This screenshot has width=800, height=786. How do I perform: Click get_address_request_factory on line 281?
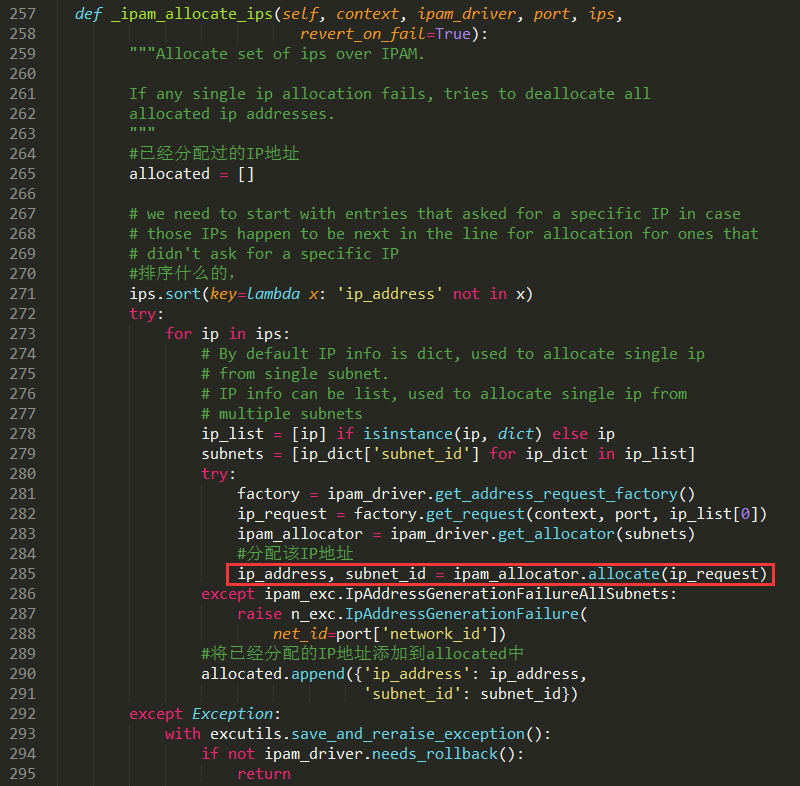pyautogui.click(x=556, y=494)
